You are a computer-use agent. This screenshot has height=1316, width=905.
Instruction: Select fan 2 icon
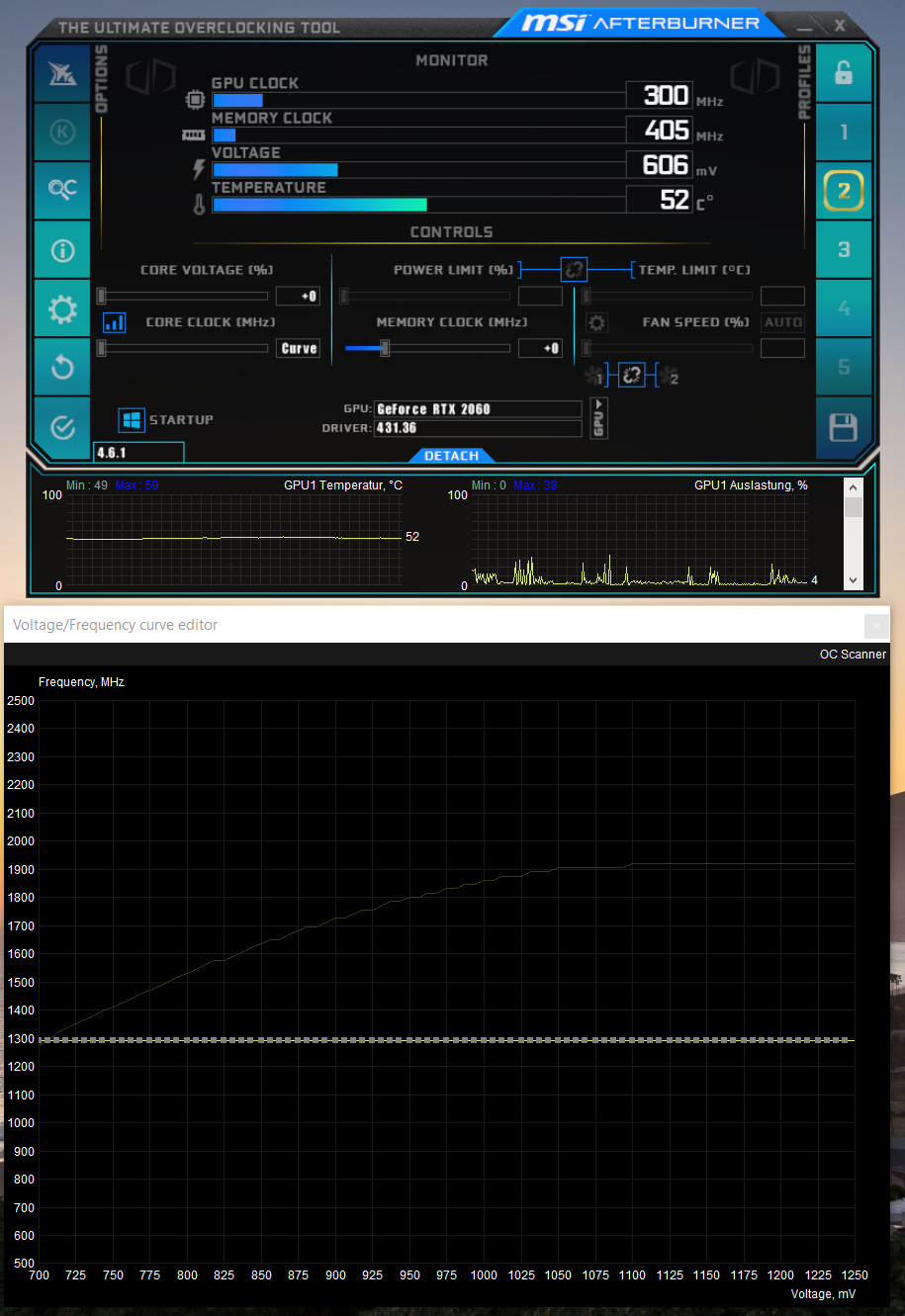669,376
